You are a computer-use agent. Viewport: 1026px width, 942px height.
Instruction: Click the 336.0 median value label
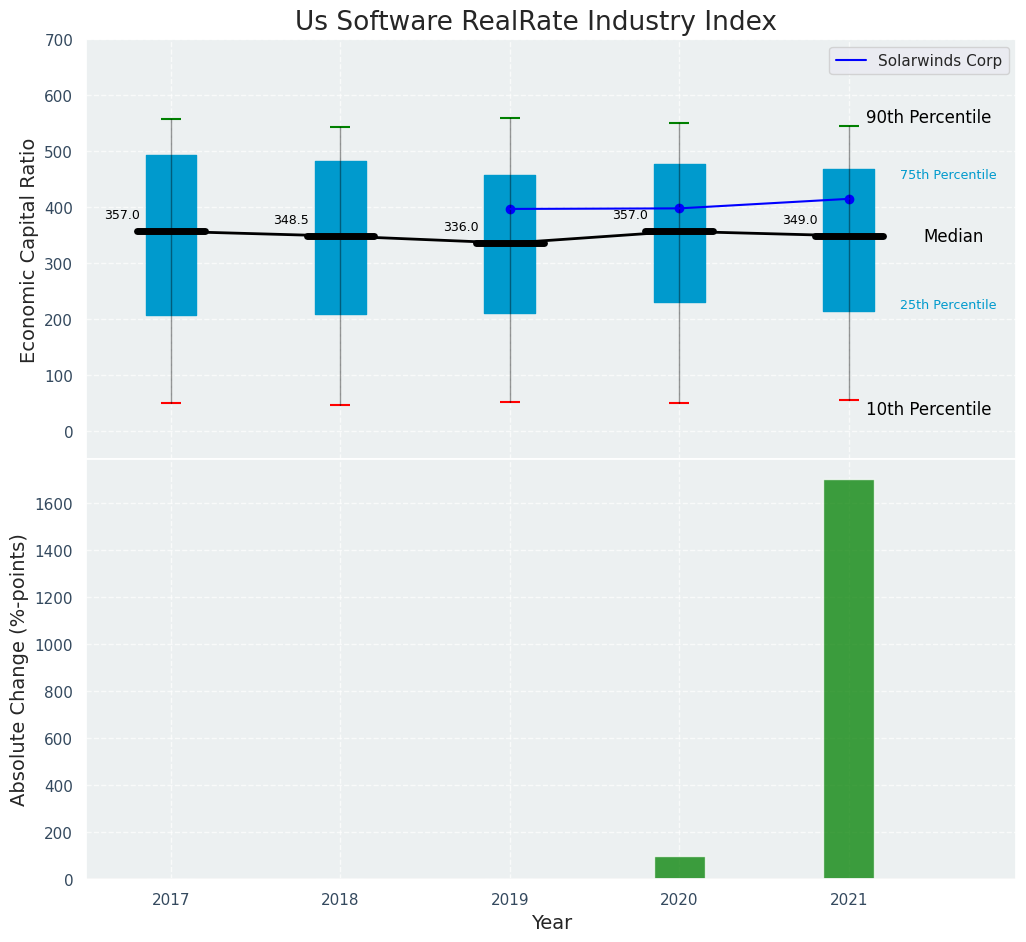[461, 227]
